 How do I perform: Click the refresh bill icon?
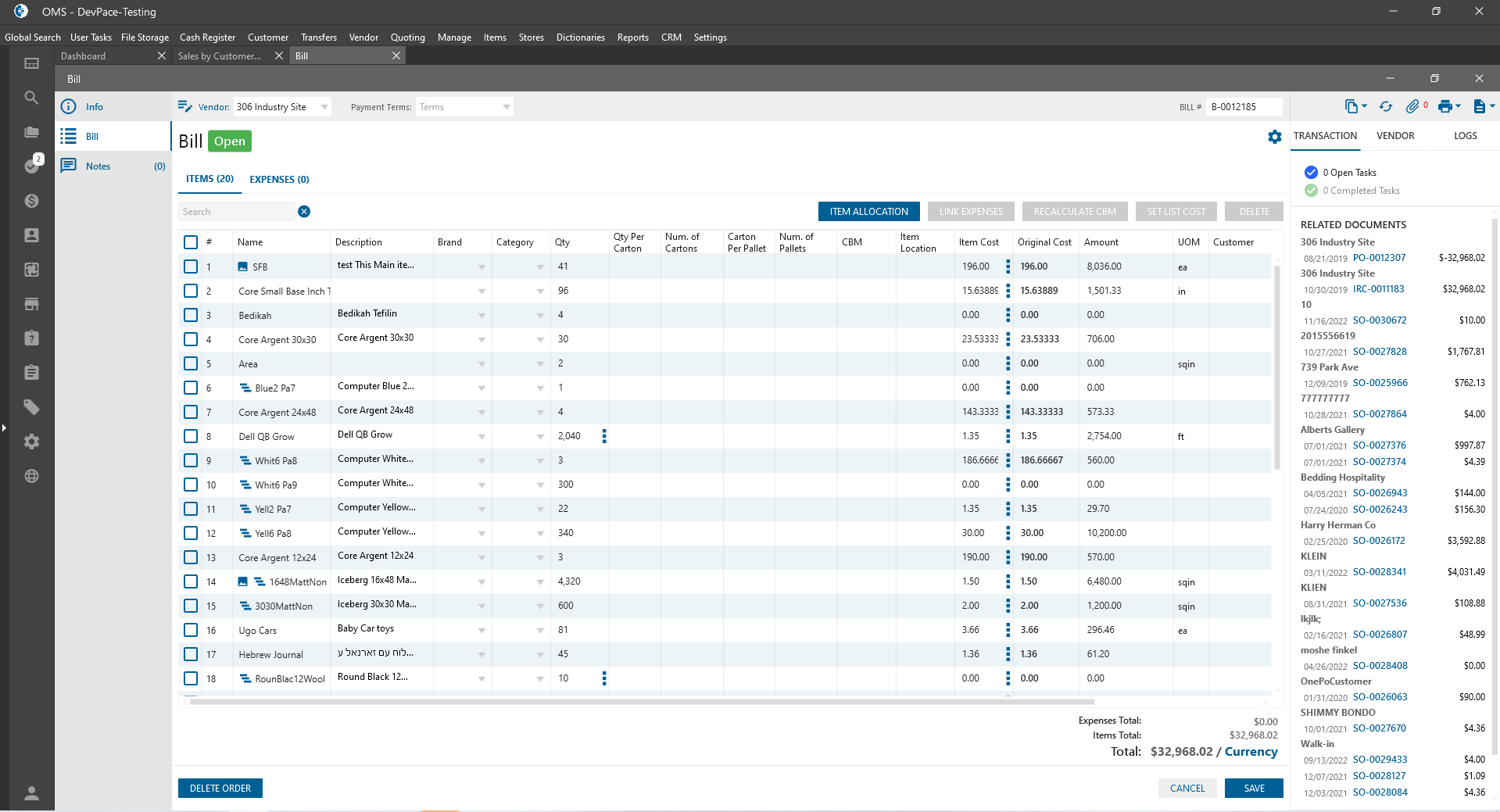1386,106
